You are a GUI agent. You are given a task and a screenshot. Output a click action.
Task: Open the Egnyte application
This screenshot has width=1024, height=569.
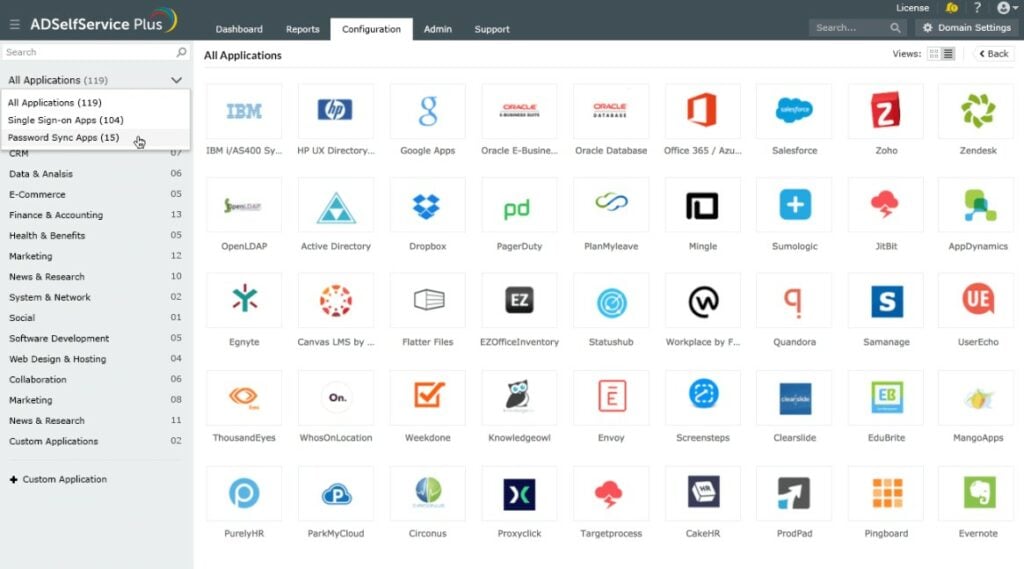pos(244,301)
